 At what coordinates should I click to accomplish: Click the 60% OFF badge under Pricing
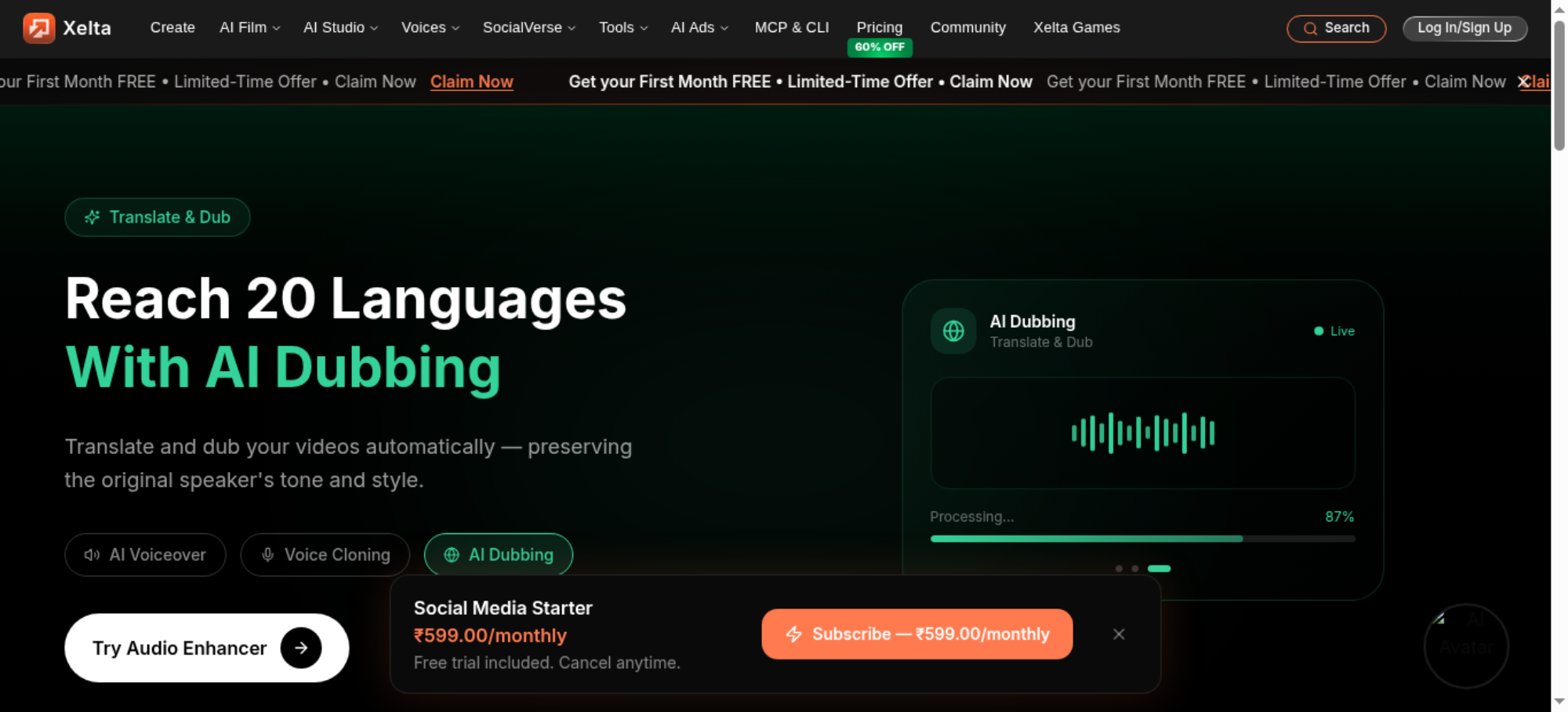coord(880,47)
